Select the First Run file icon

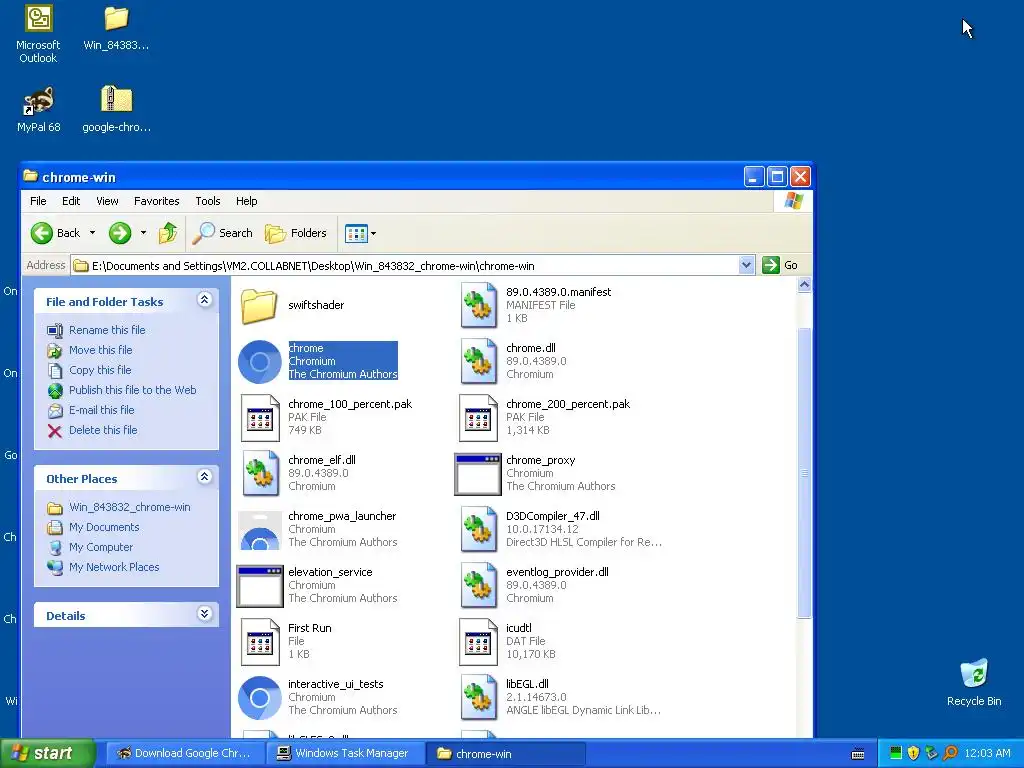coord(259,642)
